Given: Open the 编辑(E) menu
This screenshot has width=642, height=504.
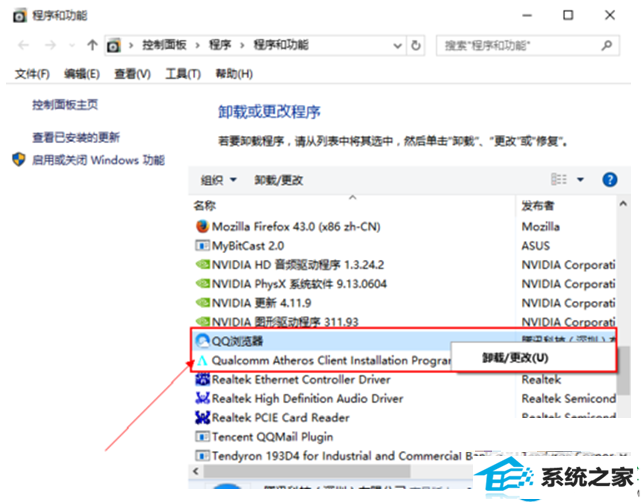Looking at the screenshot, I should coord(82,74).
